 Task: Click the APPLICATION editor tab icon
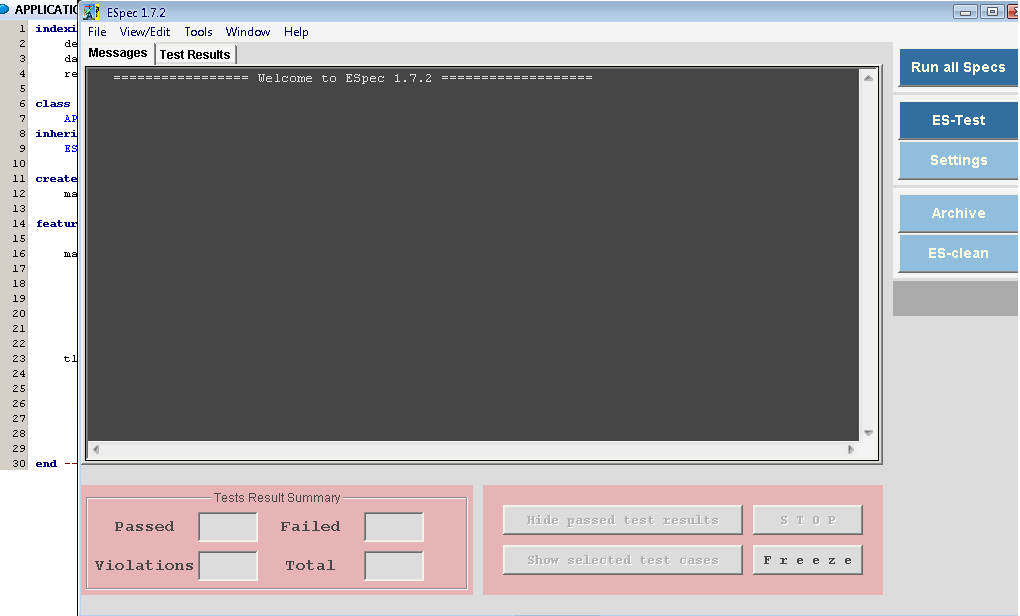pos(5,9)
